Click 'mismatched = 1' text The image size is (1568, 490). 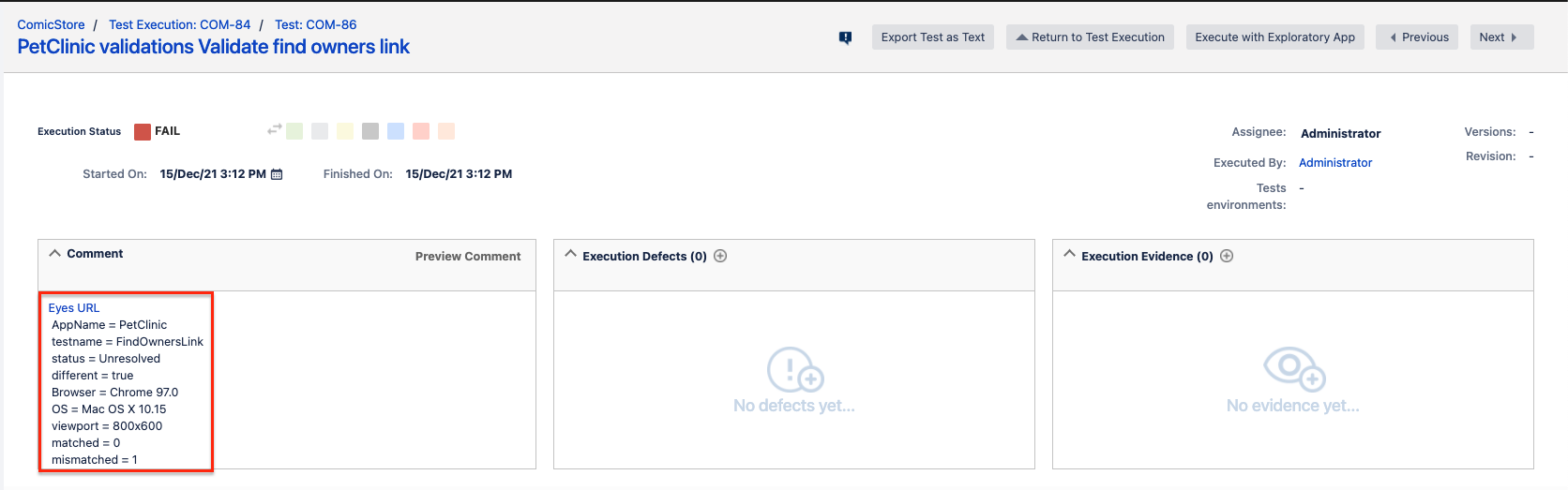click(95, 460)
